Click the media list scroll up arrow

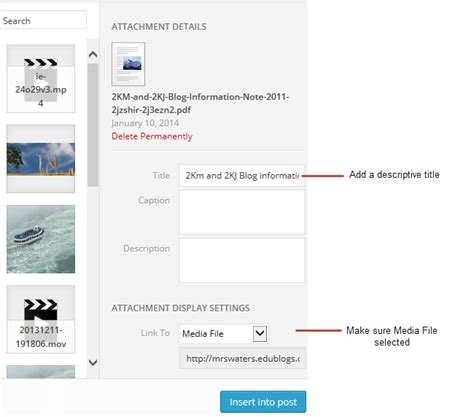[93, 54]
